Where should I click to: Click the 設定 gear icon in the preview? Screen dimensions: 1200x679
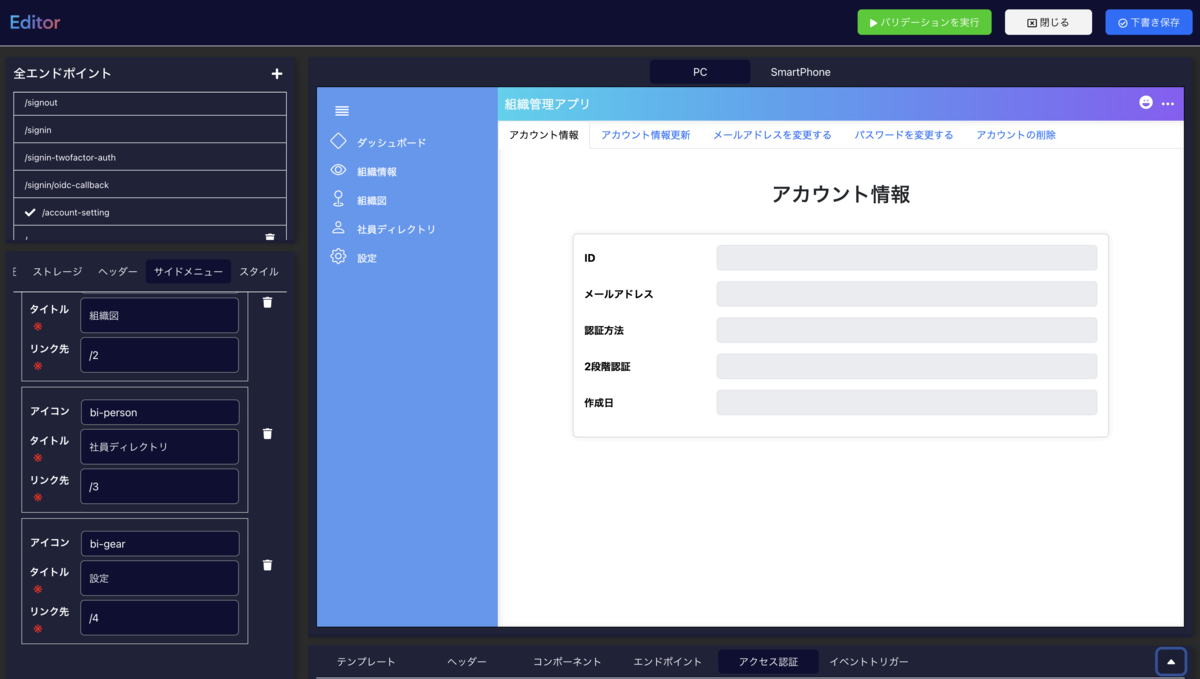[338, 256]
